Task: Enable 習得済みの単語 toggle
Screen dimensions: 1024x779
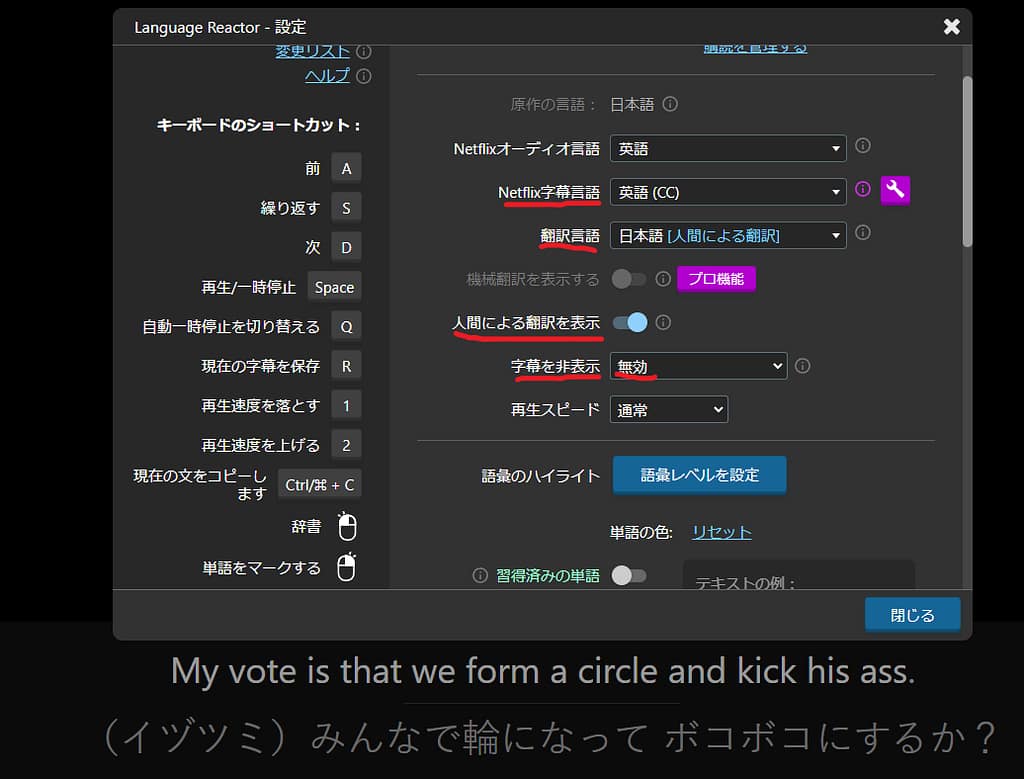Action: click(x=629, y=575)
